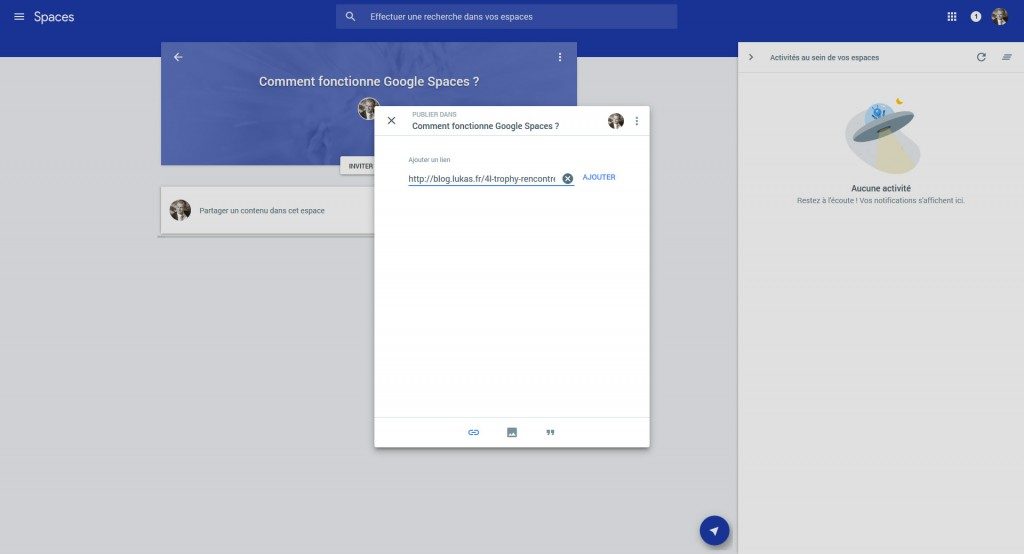Image resolution: width=1024 pixels, height=554 pixels.
Task: Click the user avatar beside share box
Action: coord(180,210)
